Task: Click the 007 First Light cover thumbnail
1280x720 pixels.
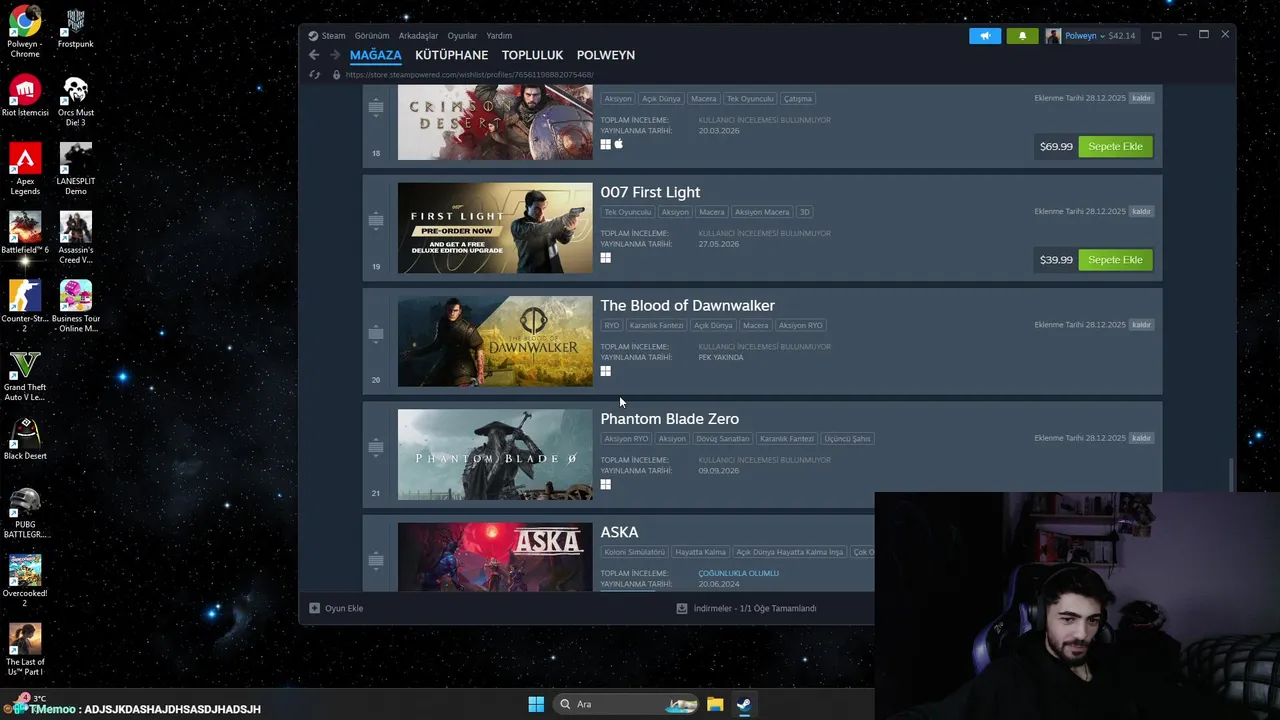Action: point(495,228)
